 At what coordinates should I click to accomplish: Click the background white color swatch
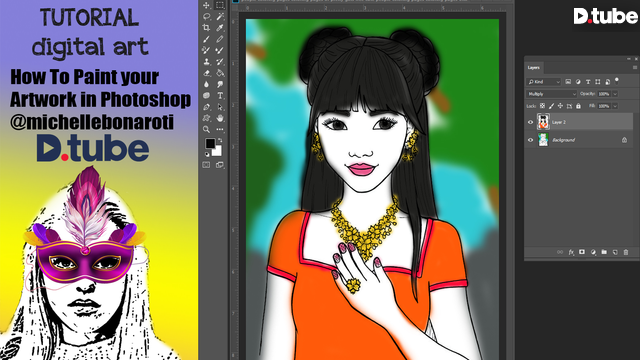pyautogui.click(x=217, y=151)
